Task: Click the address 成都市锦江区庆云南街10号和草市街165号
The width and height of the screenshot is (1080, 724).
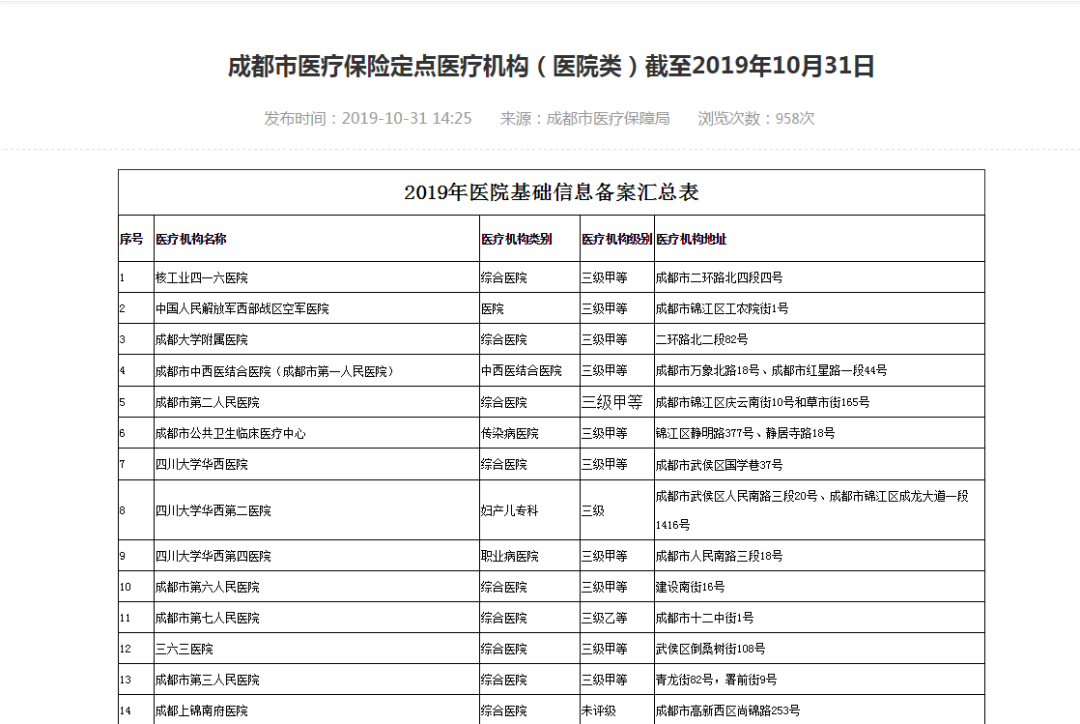Action: pos(762,402)
